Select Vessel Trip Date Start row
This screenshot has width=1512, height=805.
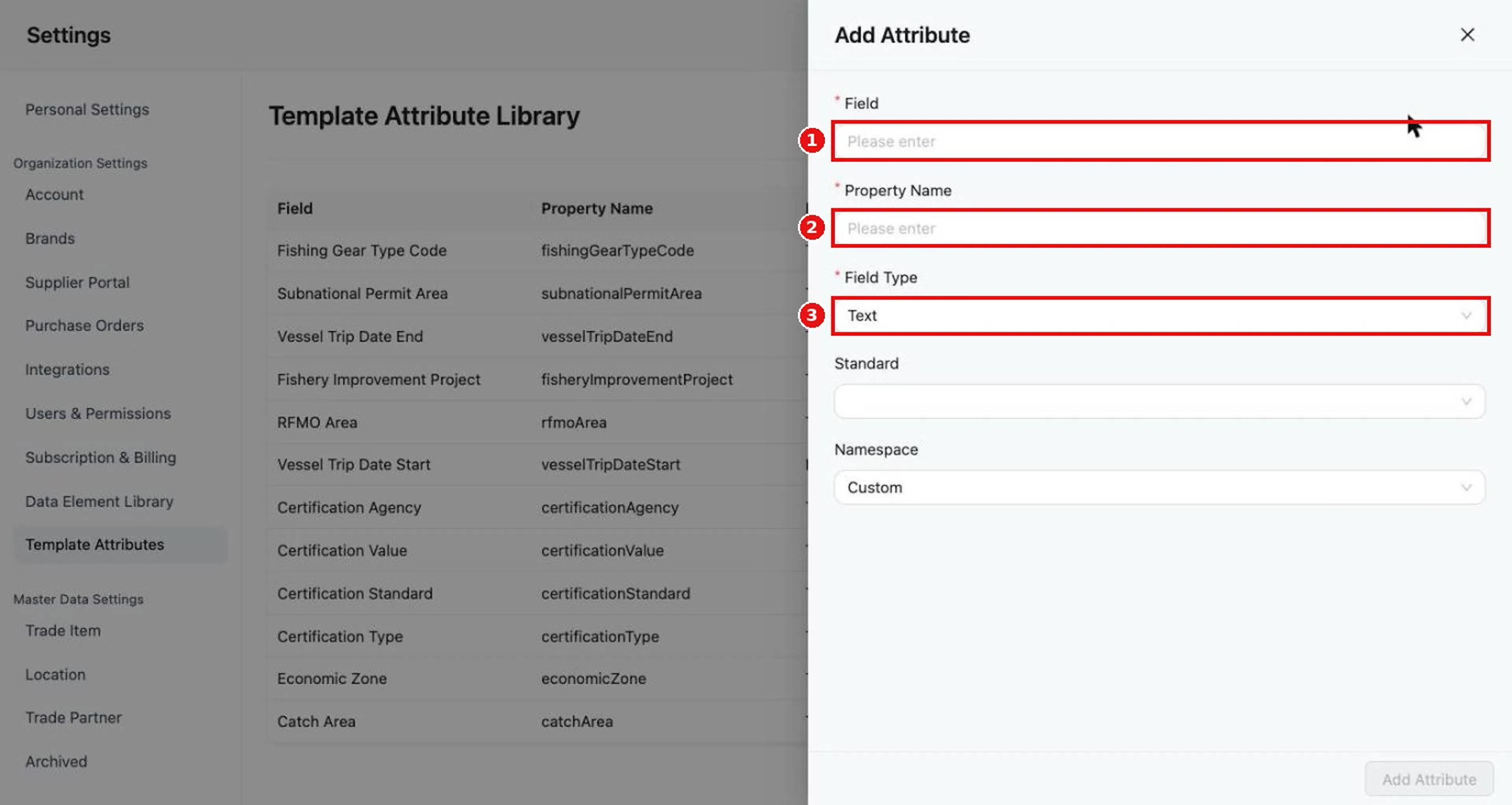tap(537, 464)
